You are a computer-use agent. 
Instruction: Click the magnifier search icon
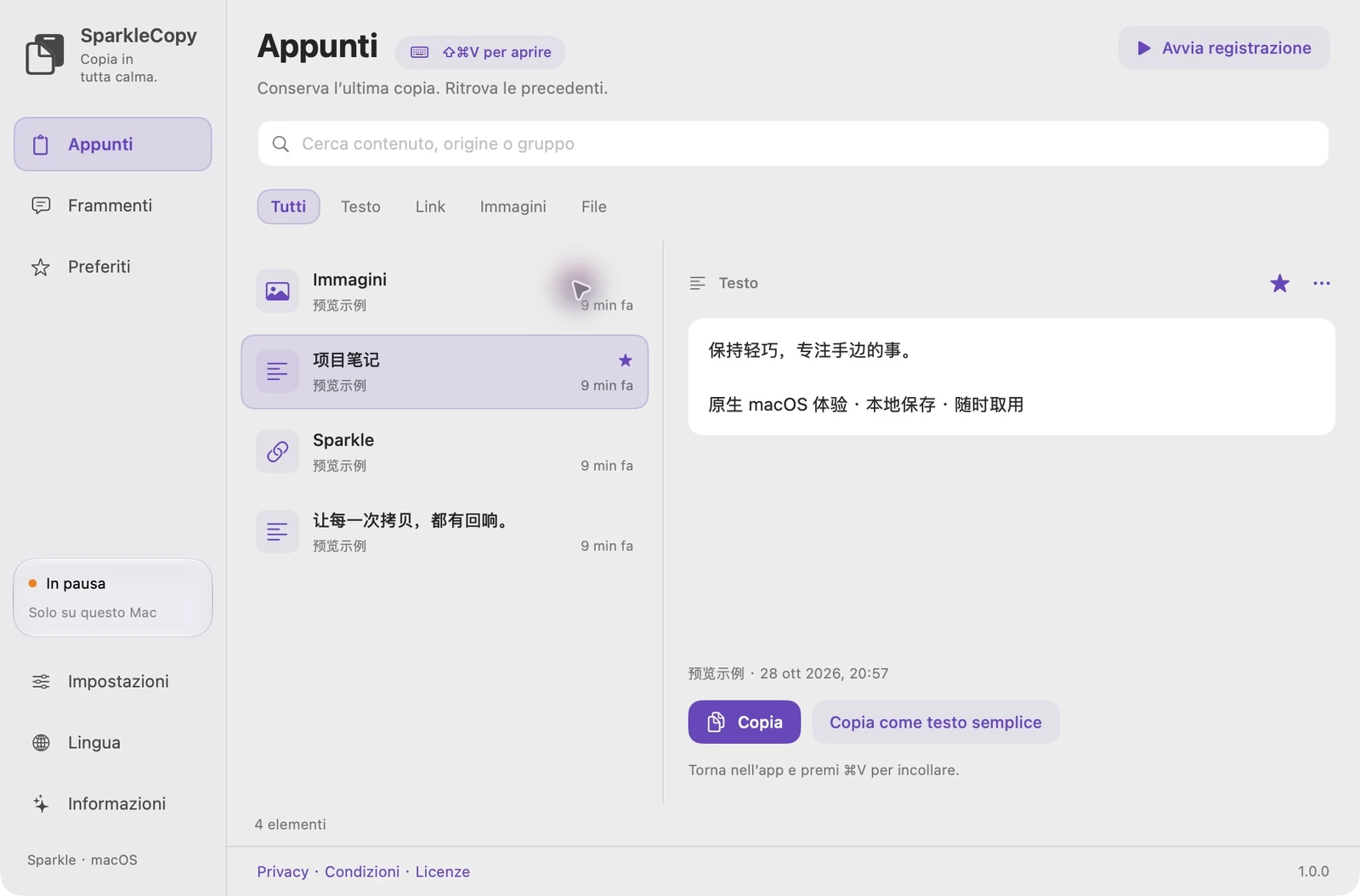280,144
